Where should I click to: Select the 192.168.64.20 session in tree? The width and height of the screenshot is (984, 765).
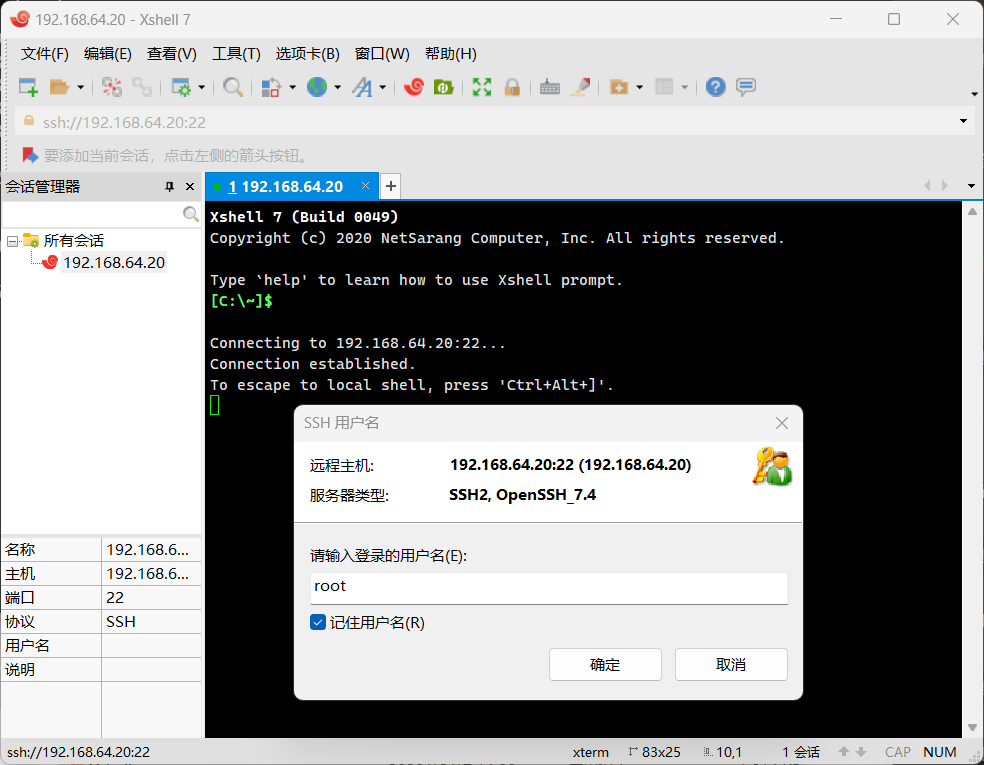[114, 262]
